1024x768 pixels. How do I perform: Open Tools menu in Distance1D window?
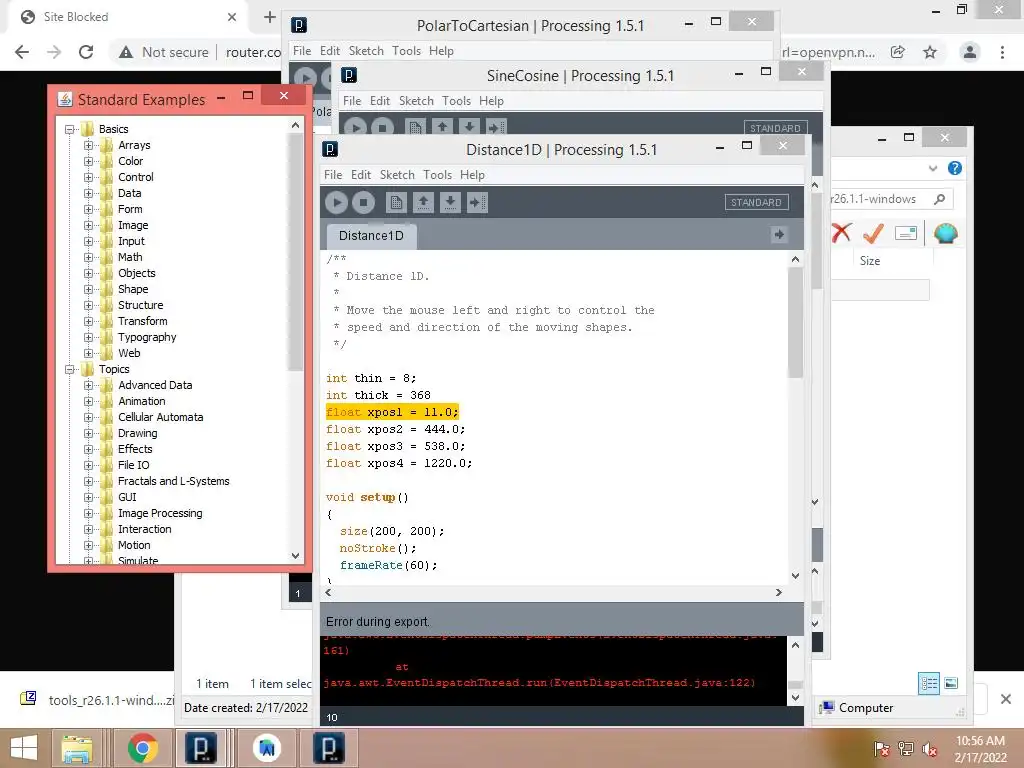tap(437, 175)
